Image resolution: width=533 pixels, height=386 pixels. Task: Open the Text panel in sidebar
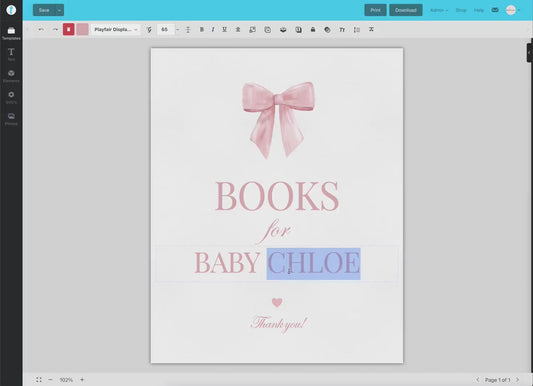[x=11, y=54]
